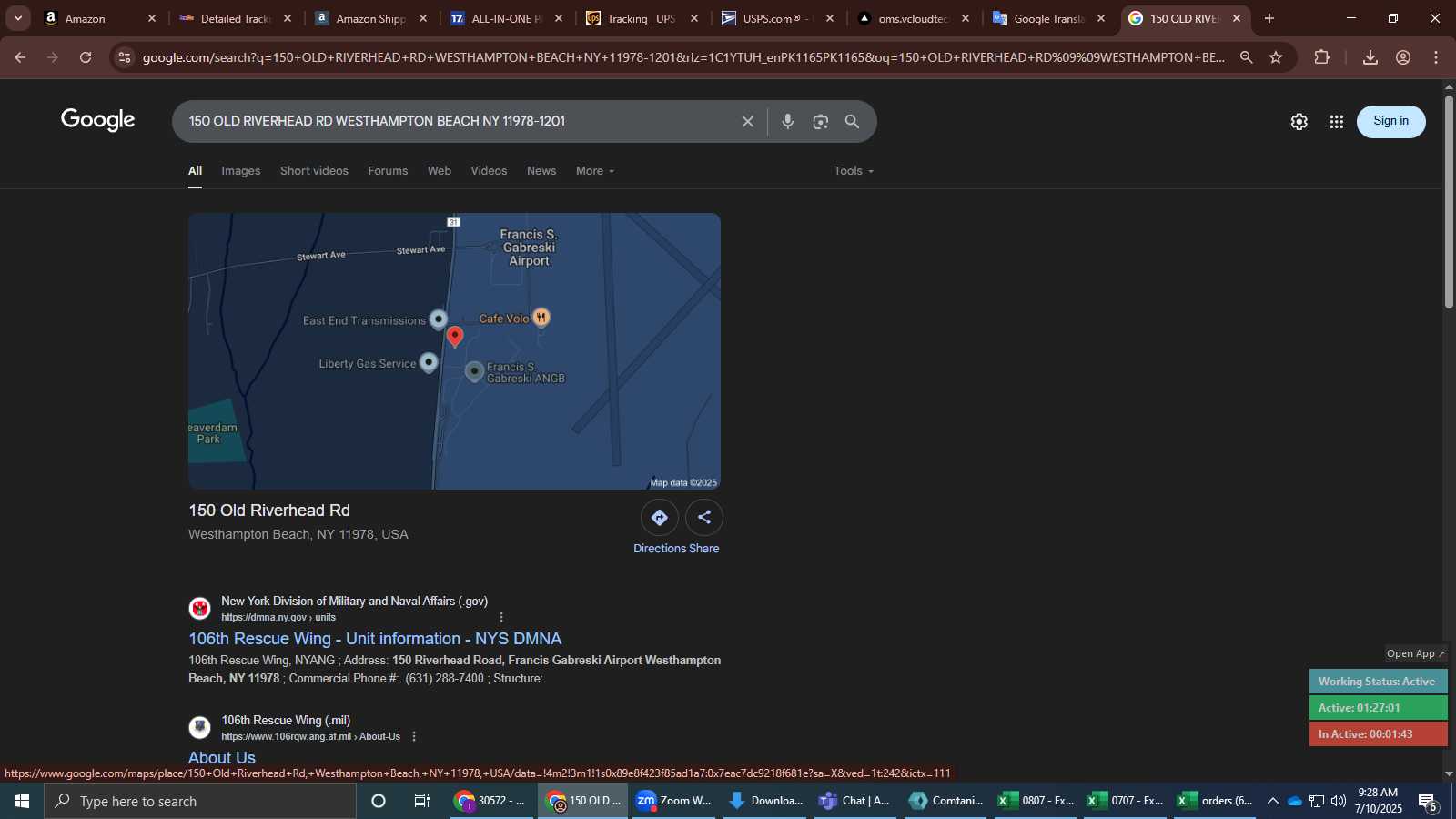Viewport: 1456px width, 819px height.
Task: Open Cortana circle in taskbar
Action: coord(379,801)
